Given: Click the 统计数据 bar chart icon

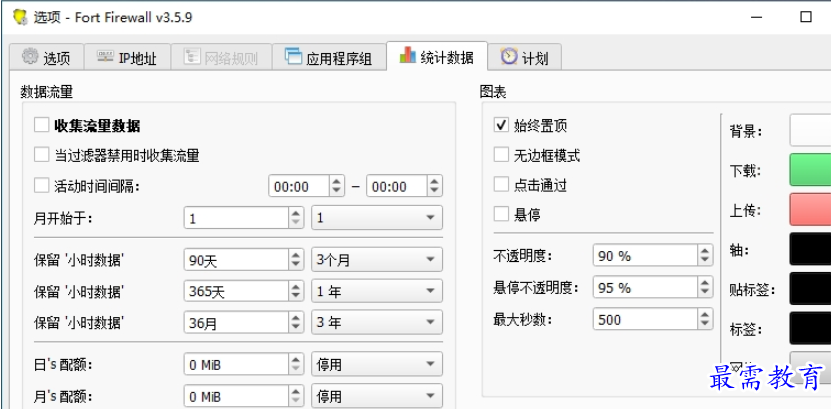Looking at the screenshot, I should 407,57.
